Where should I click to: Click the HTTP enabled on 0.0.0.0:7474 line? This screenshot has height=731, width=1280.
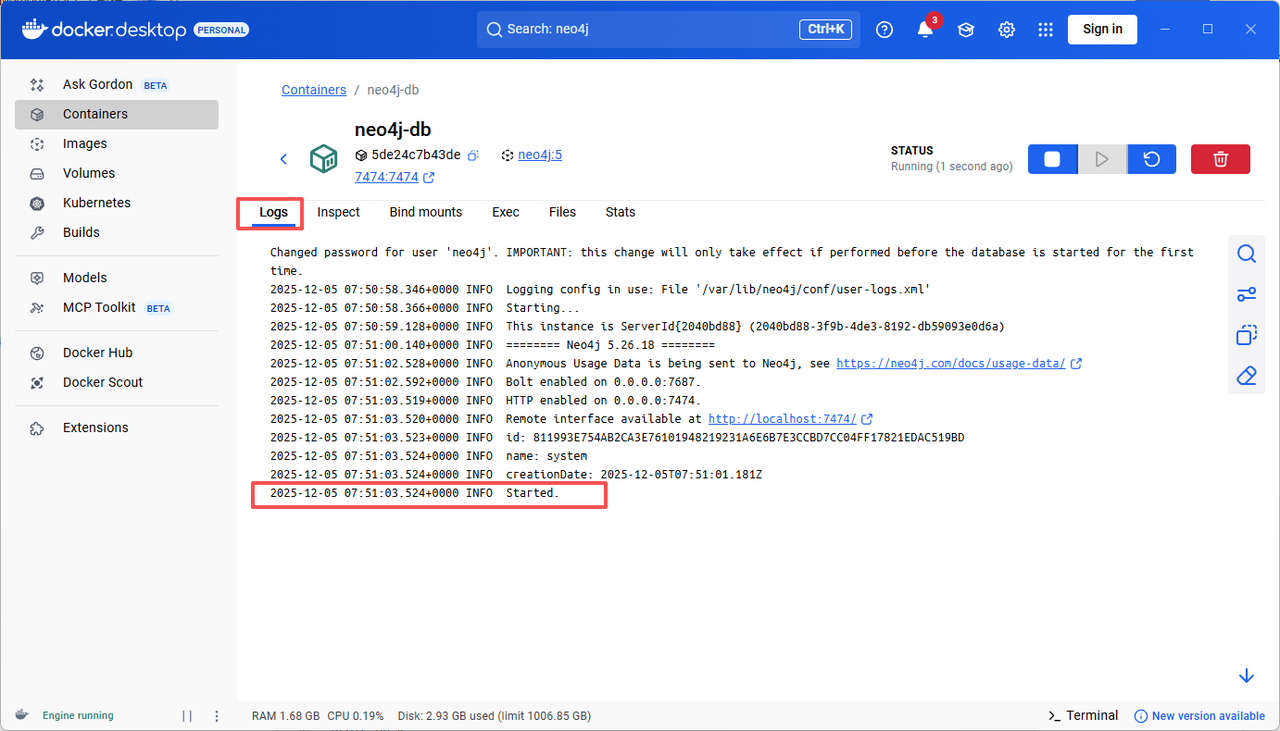pos(486,401)
